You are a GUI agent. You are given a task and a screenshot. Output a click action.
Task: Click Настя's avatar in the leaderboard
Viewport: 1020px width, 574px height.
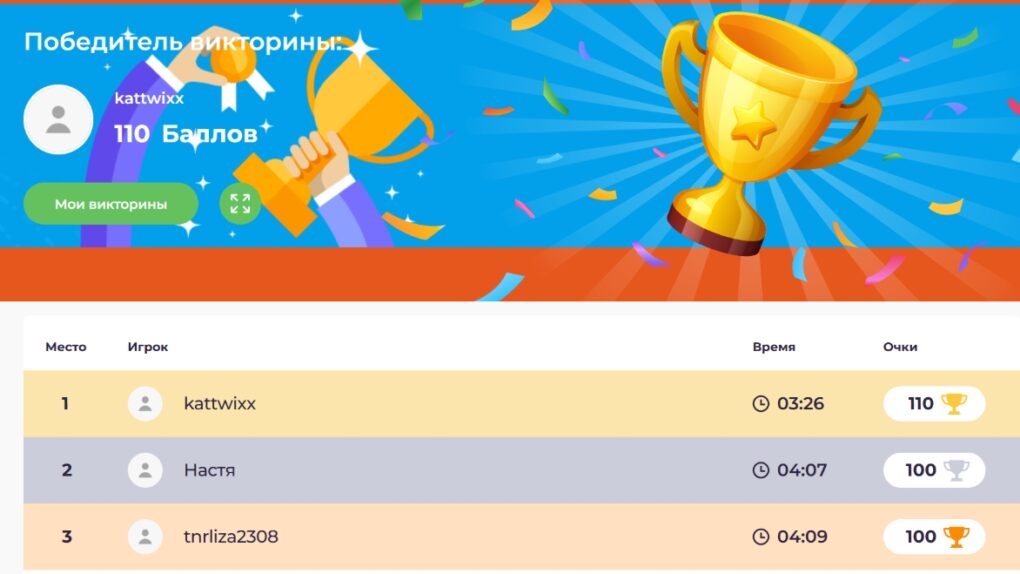(x=145, y=470)
